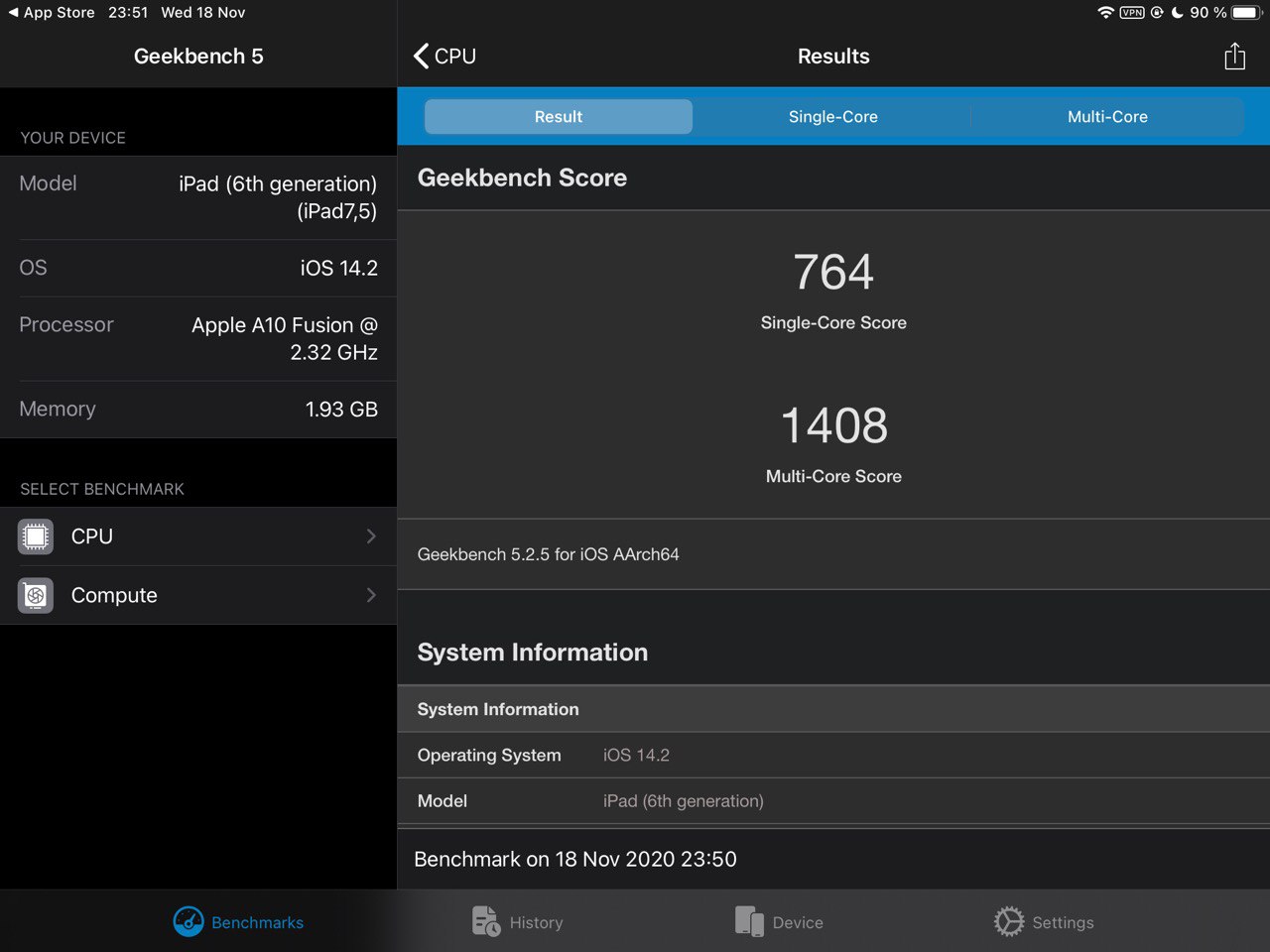
Task: Select the Memory 1.93 GB value
Action: pyautogui.click(x=341, y=410)
